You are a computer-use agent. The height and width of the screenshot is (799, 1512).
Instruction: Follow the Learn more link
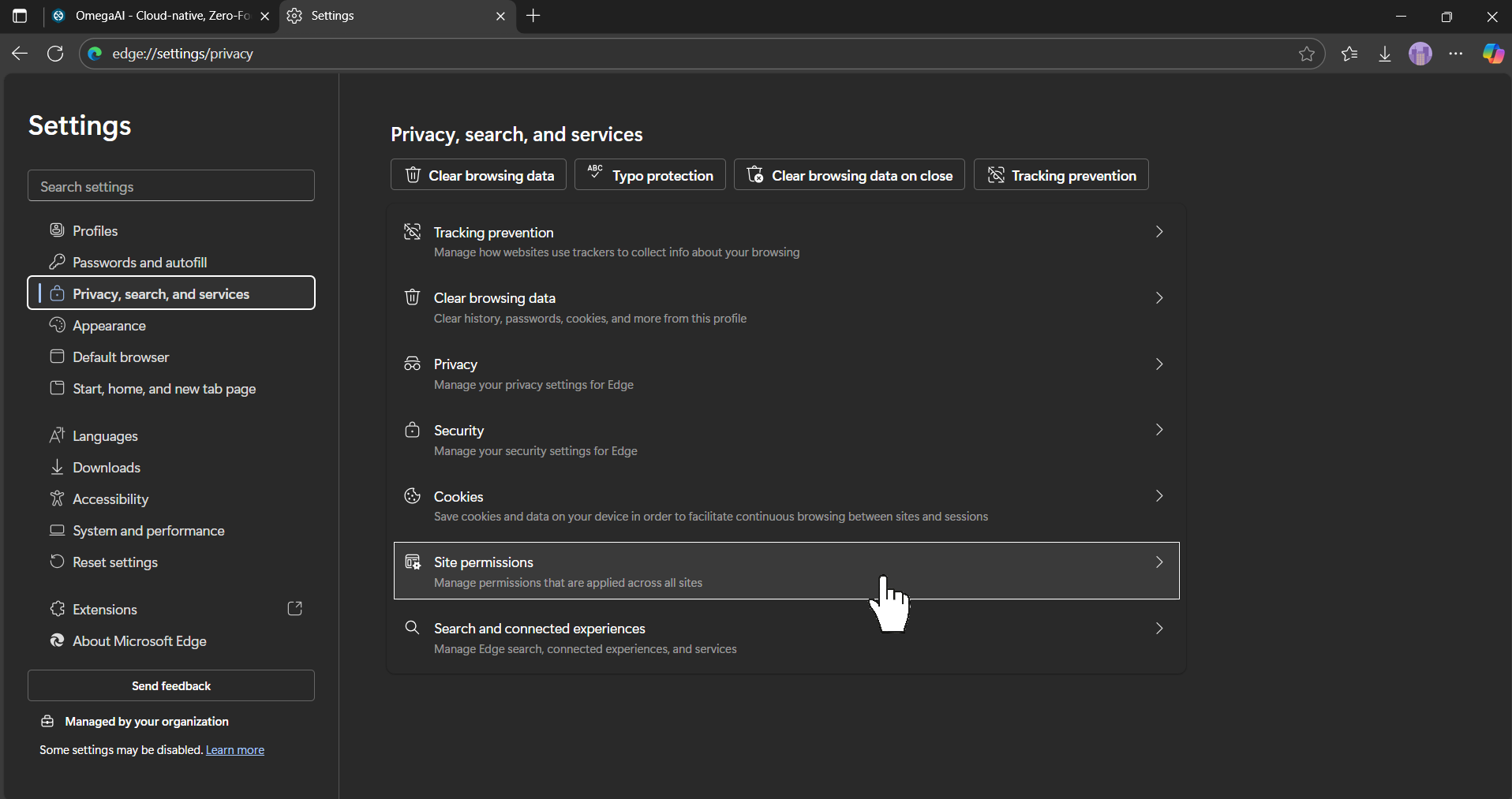(x=234, y=750)
